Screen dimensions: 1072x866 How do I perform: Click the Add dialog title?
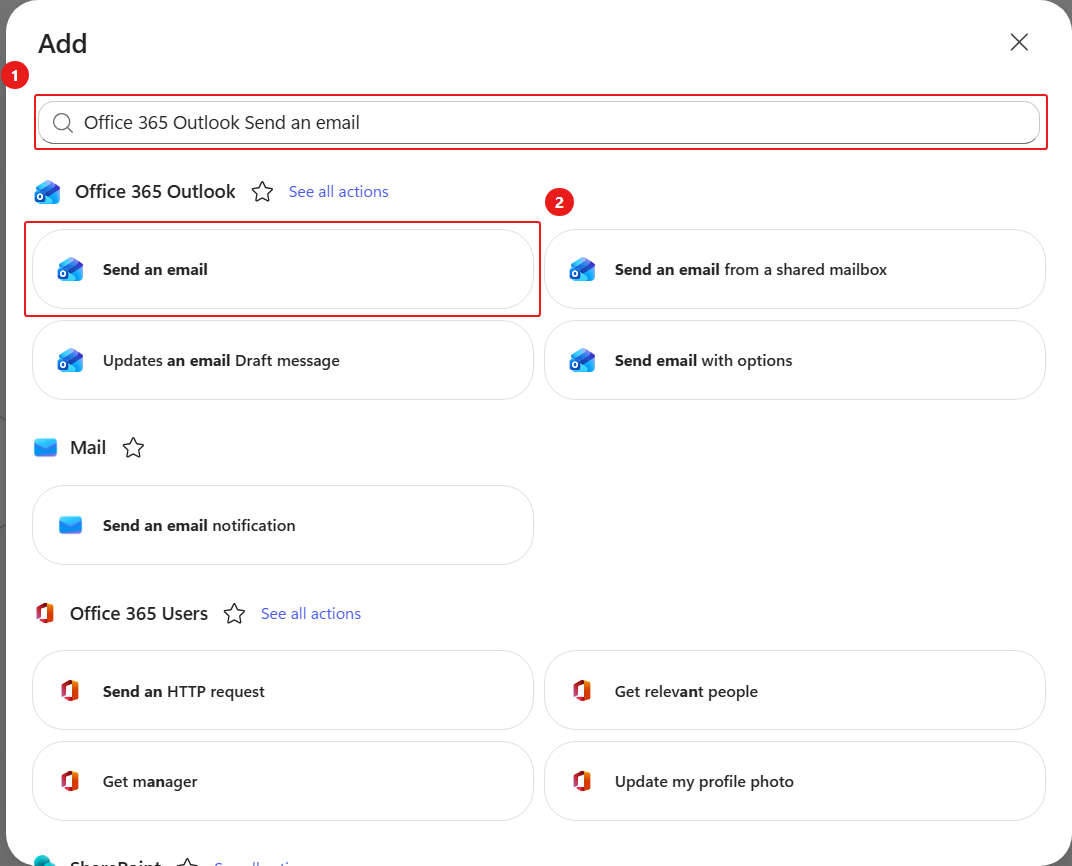click(62, 44)
